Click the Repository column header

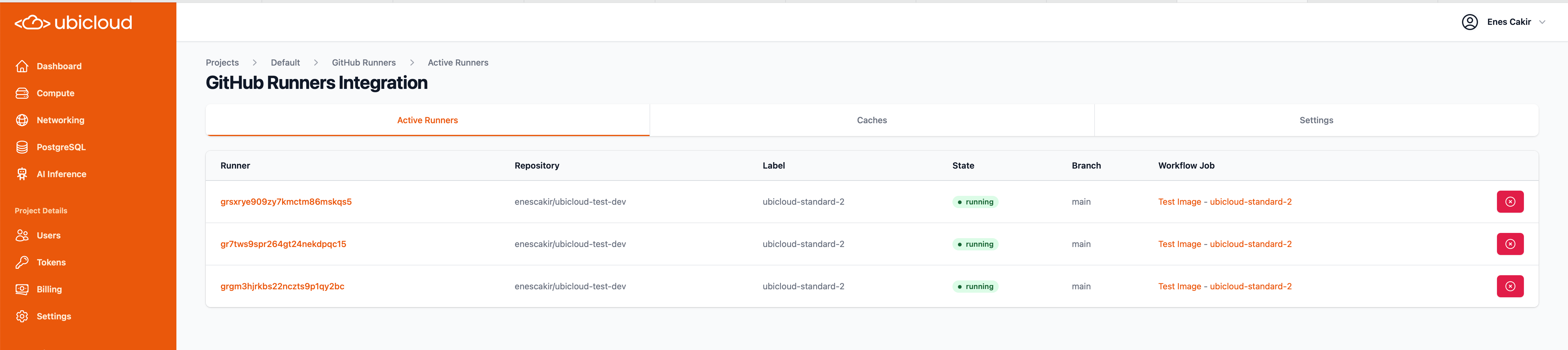pyautogui.click(x=537, y=165)
